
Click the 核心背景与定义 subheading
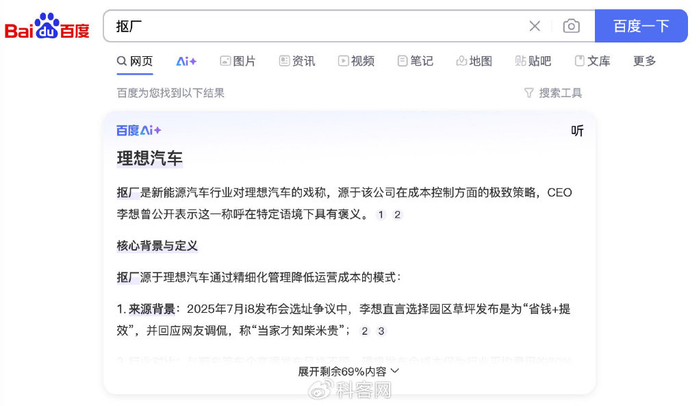pos(157,246)
